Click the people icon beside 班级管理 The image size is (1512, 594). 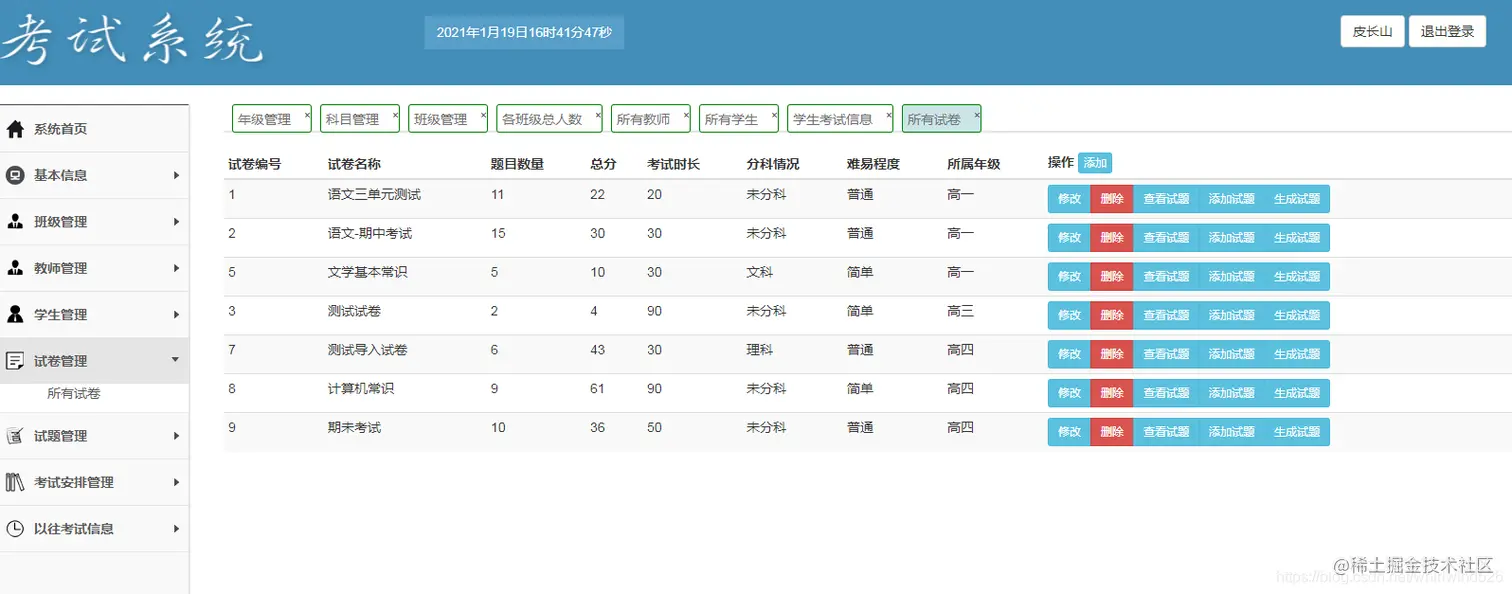tap(15, 222)
